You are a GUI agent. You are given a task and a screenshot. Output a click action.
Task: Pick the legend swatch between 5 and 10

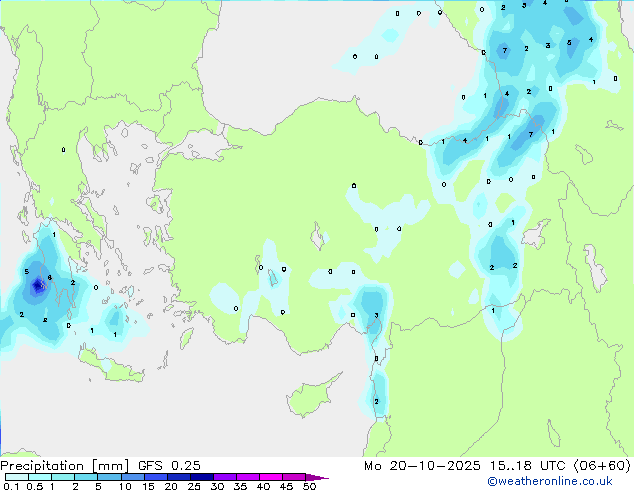109,477
